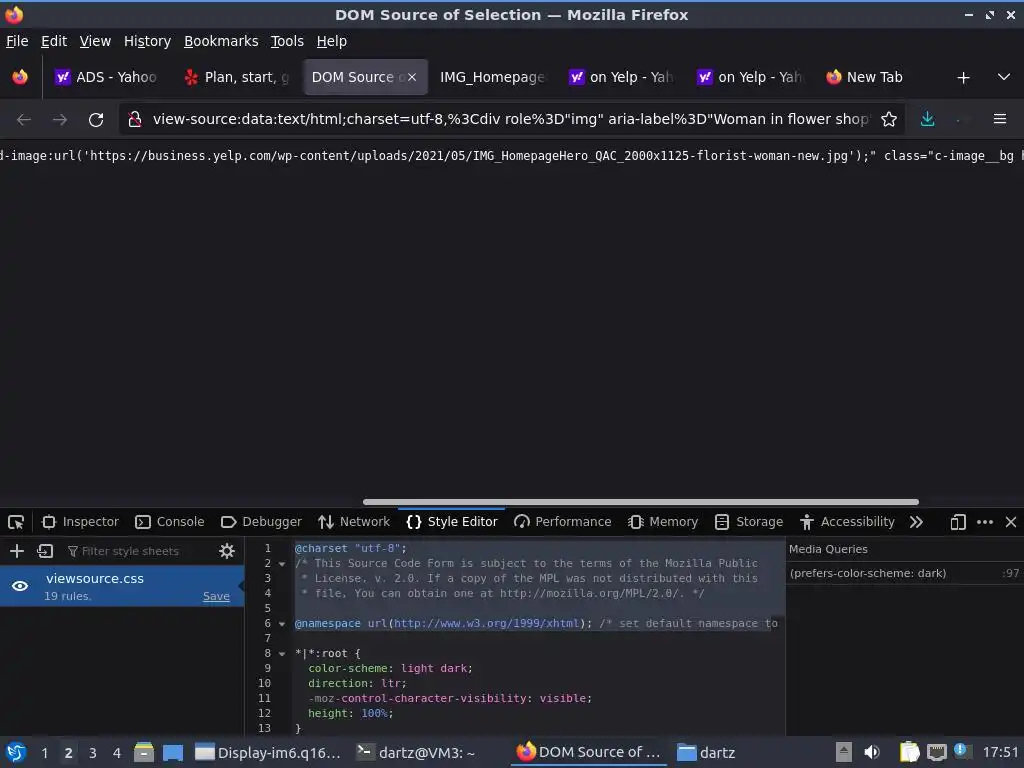Close the DOM Source tab
The image size is (1024, 768).
pos(412,77)
